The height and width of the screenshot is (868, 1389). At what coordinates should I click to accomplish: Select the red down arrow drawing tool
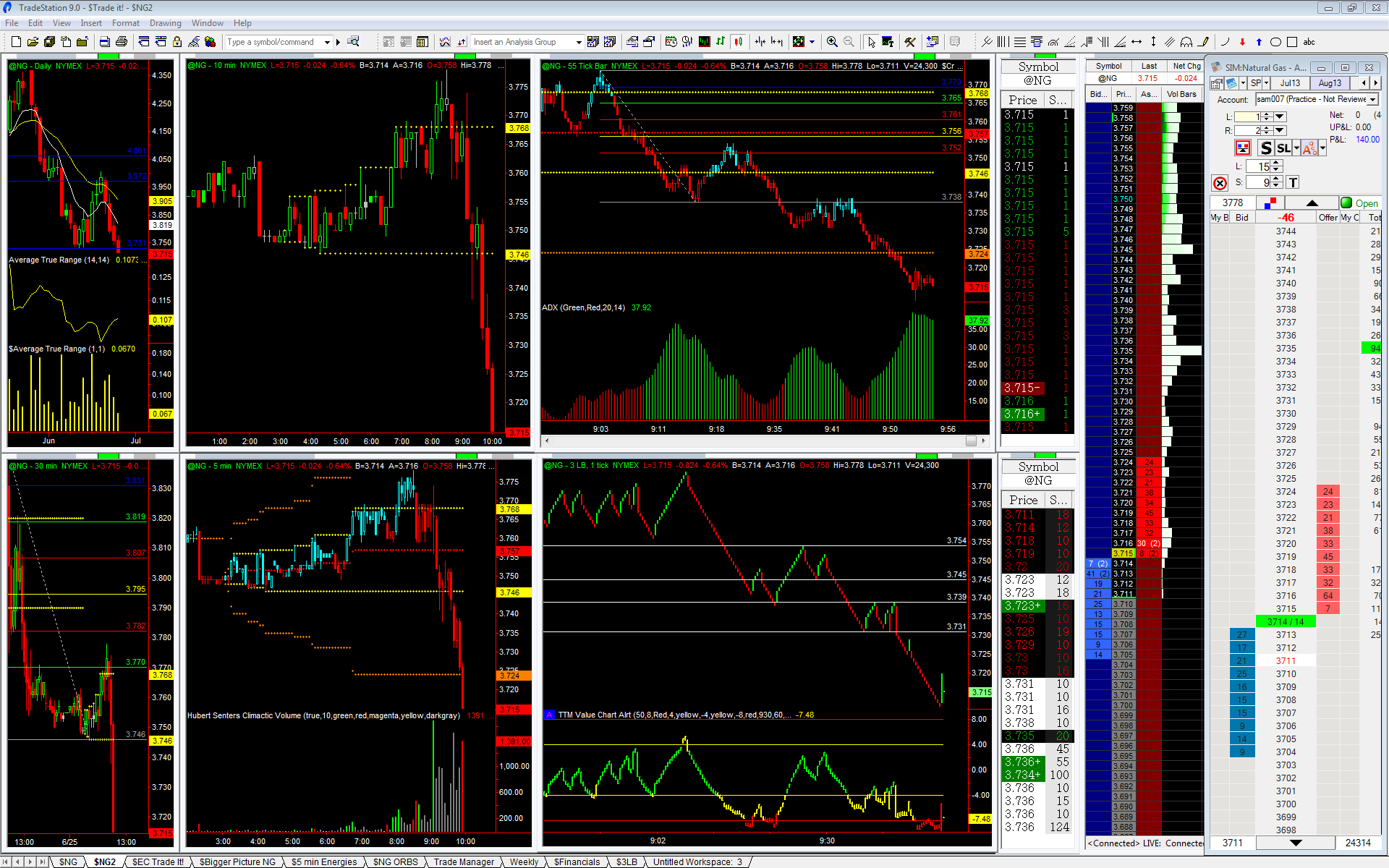pyautogui.click(x=1242, y=42)
